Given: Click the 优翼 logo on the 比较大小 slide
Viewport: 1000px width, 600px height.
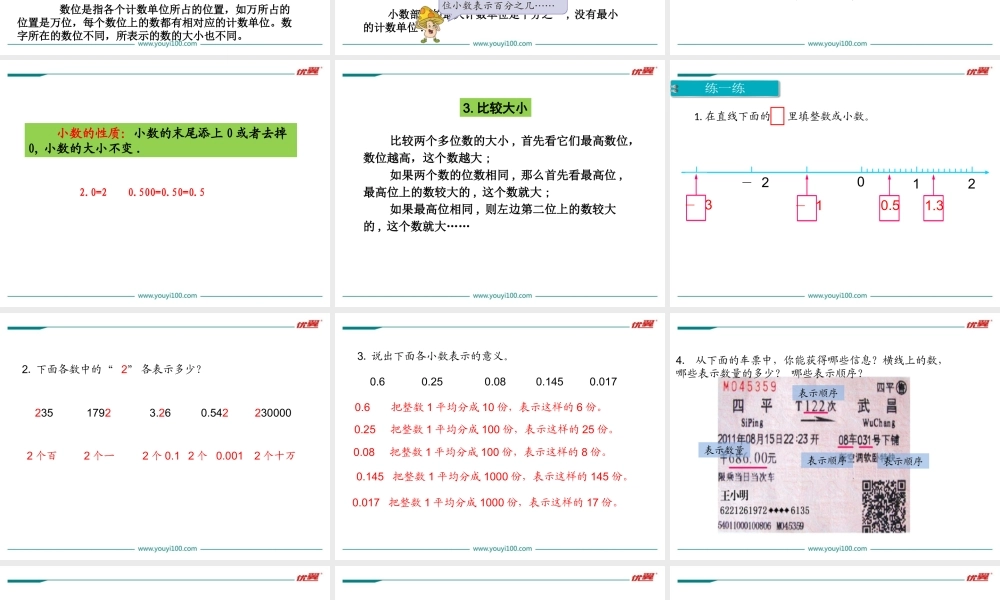Looking at the screenshot, I should (x=645, y=70).
